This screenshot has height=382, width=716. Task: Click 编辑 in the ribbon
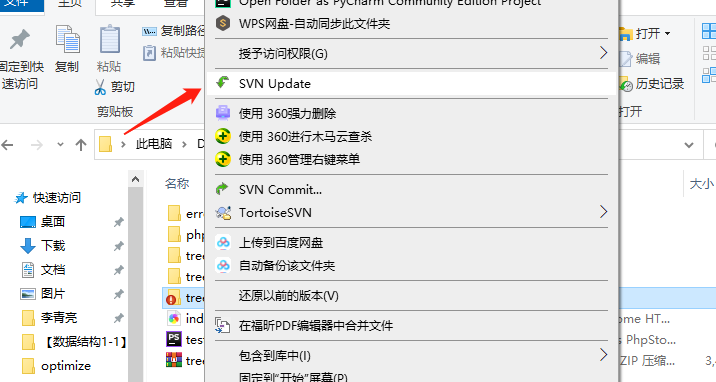639,58
